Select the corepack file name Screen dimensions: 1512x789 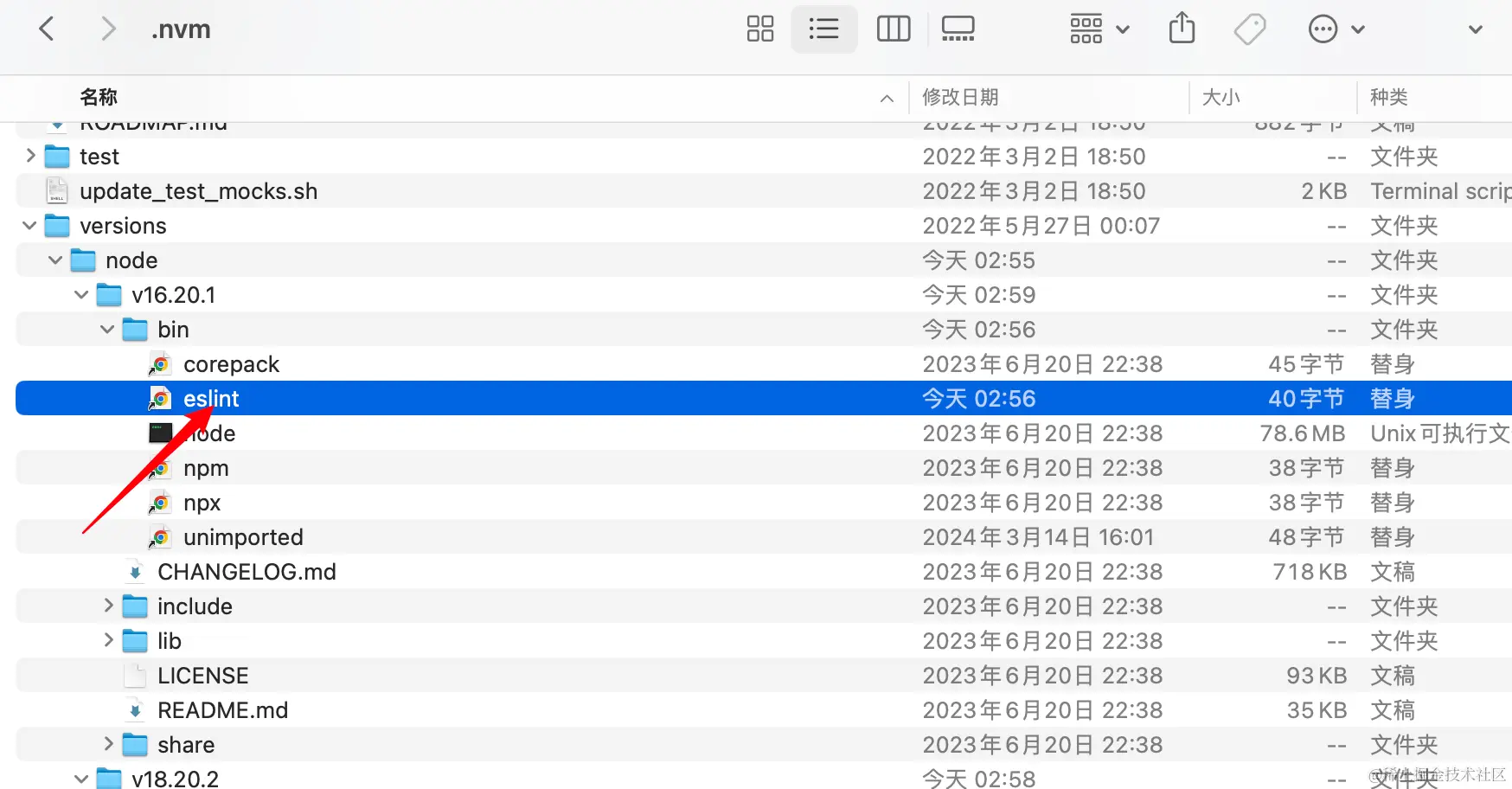[x=231, y=364]
